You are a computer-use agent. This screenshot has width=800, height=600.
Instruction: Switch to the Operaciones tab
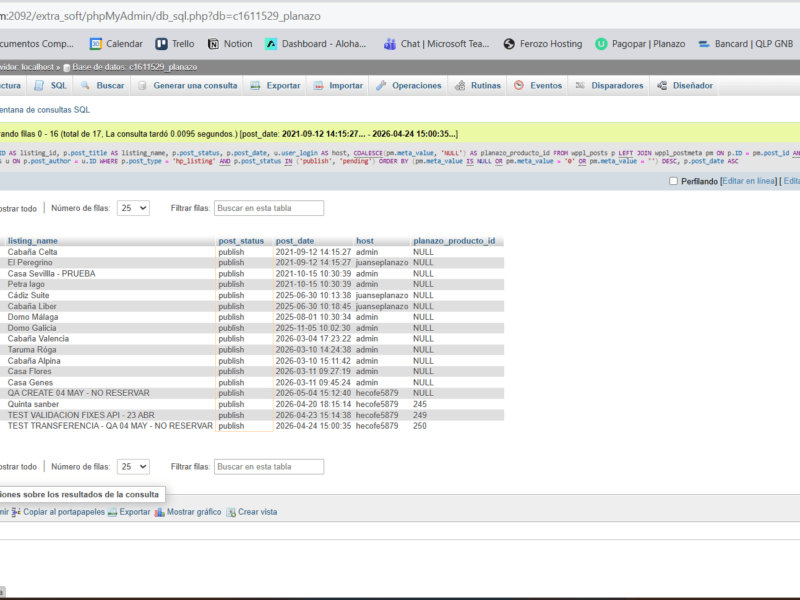click(x=409, y=86)
